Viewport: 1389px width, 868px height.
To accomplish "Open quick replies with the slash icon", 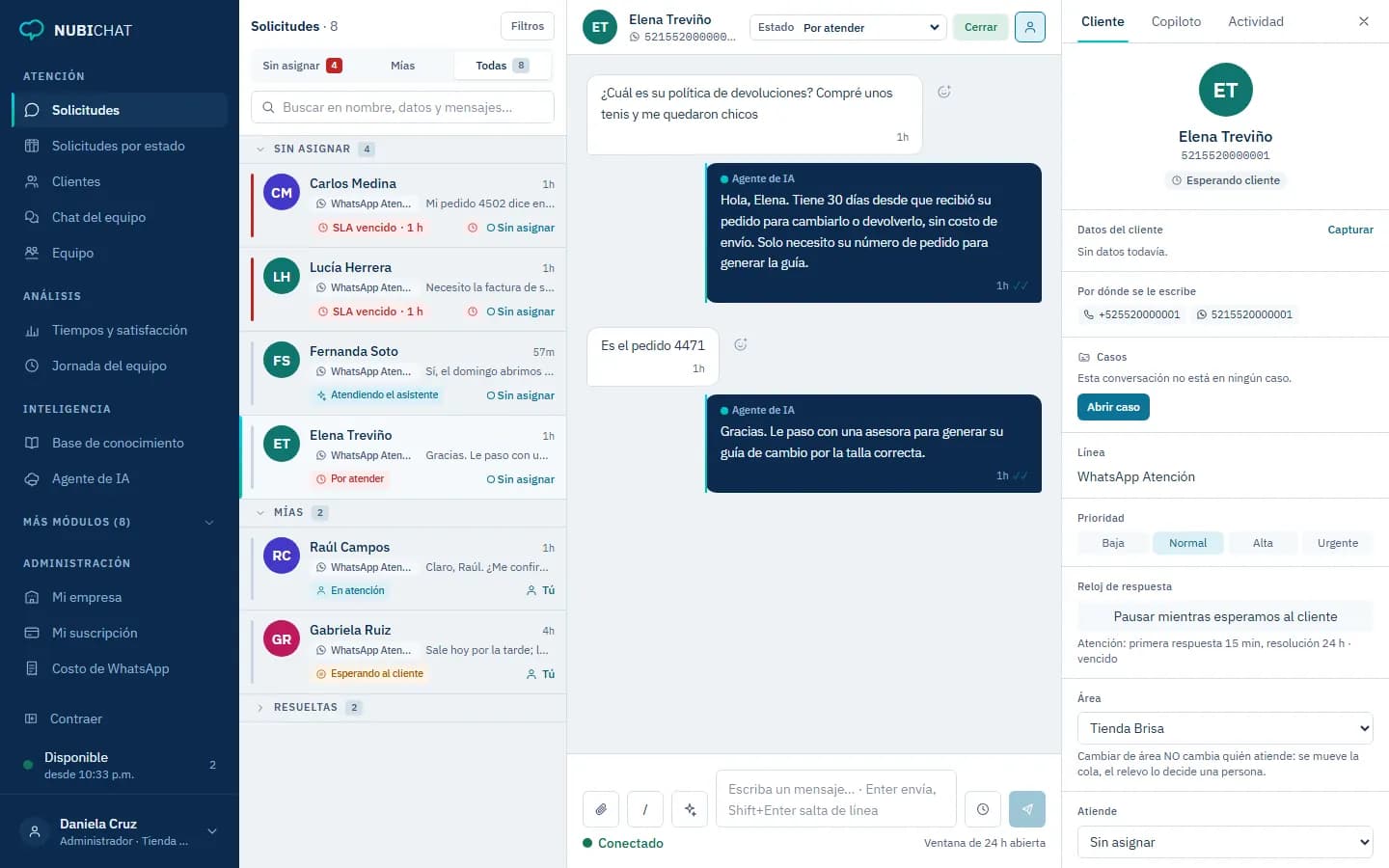I will (645, 809).
